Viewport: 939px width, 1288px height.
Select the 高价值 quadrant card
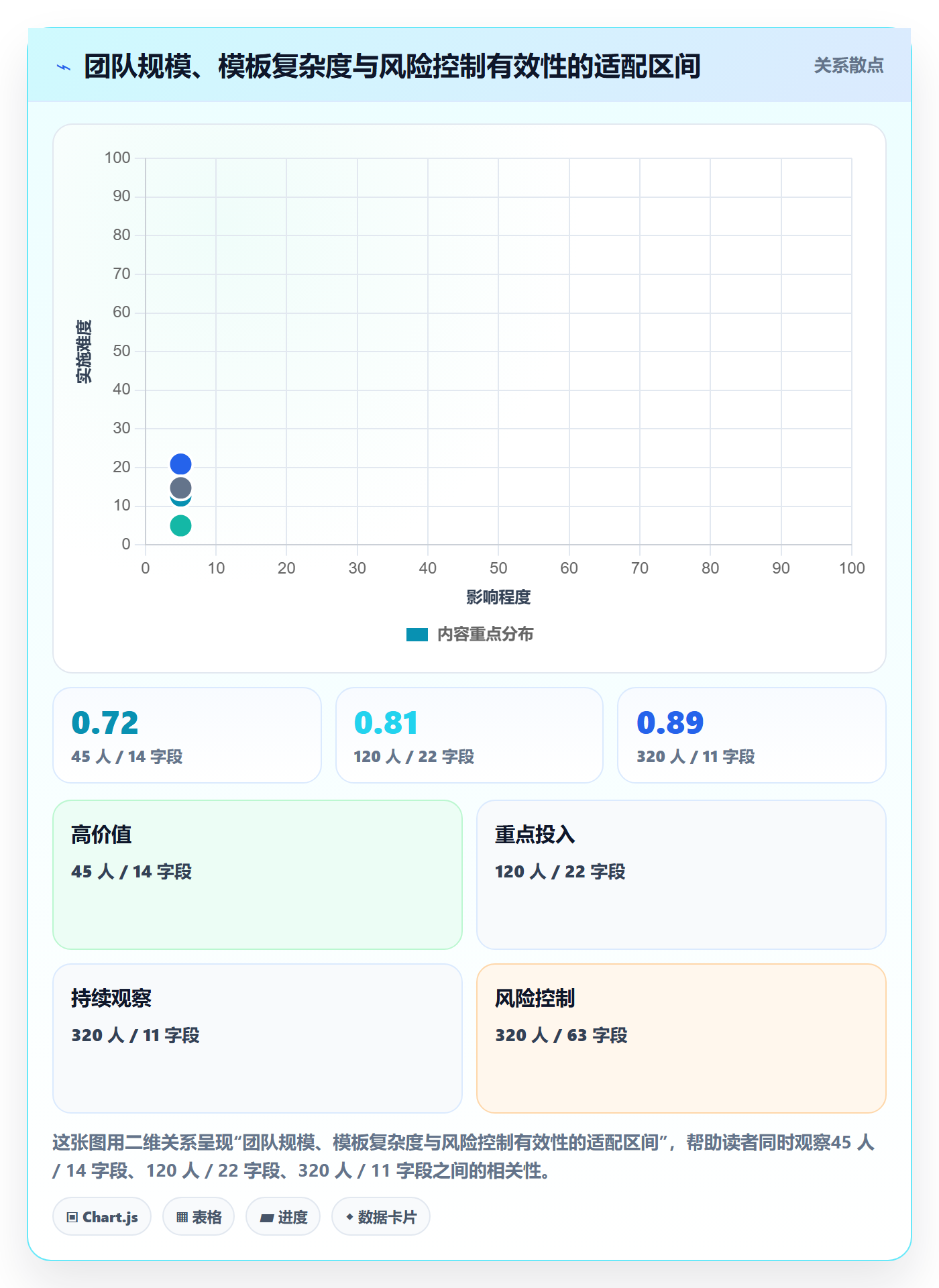click(x=258, y=875)
